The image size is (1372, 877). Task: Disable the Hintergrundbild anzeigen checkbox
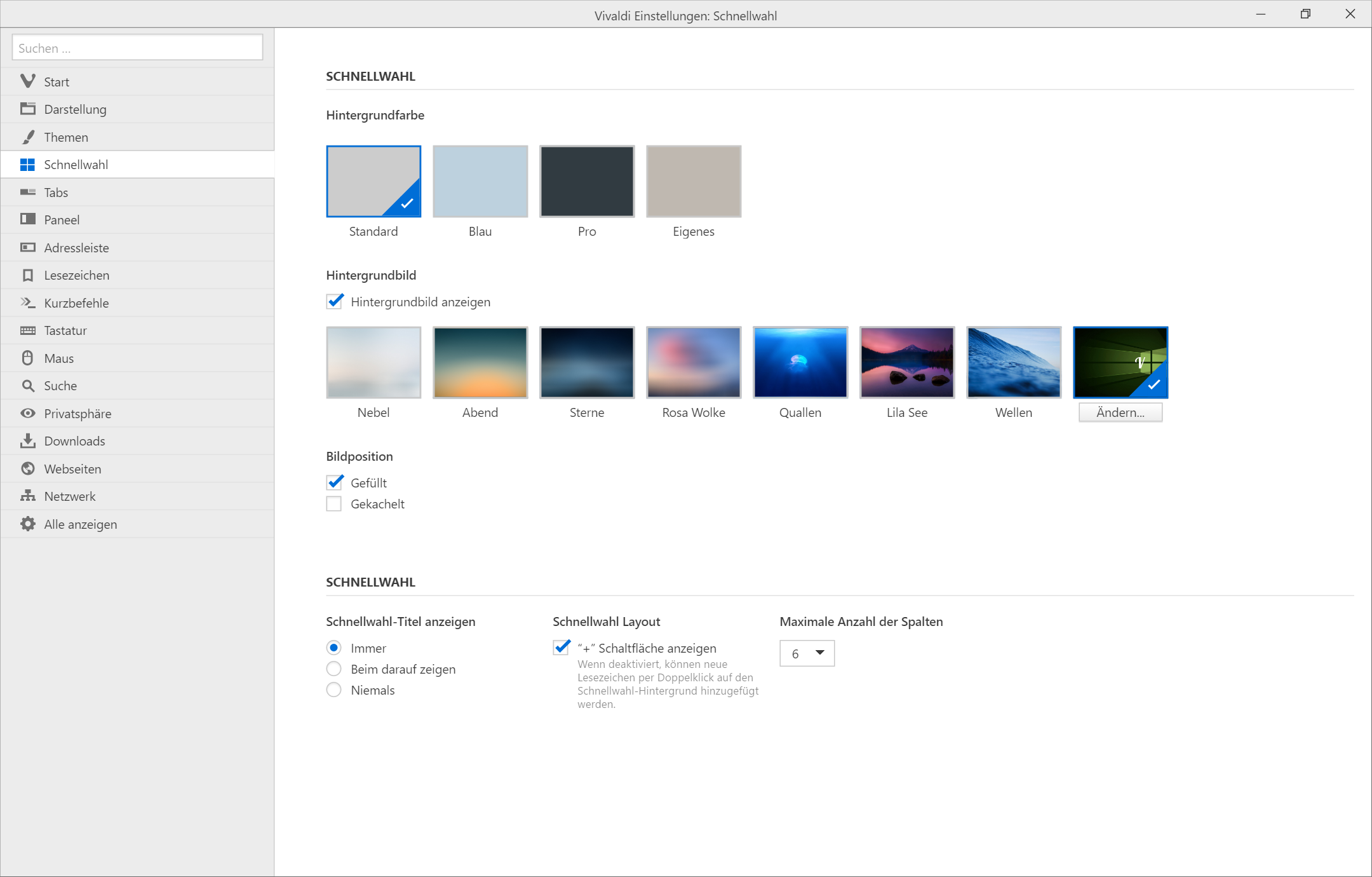335,302
